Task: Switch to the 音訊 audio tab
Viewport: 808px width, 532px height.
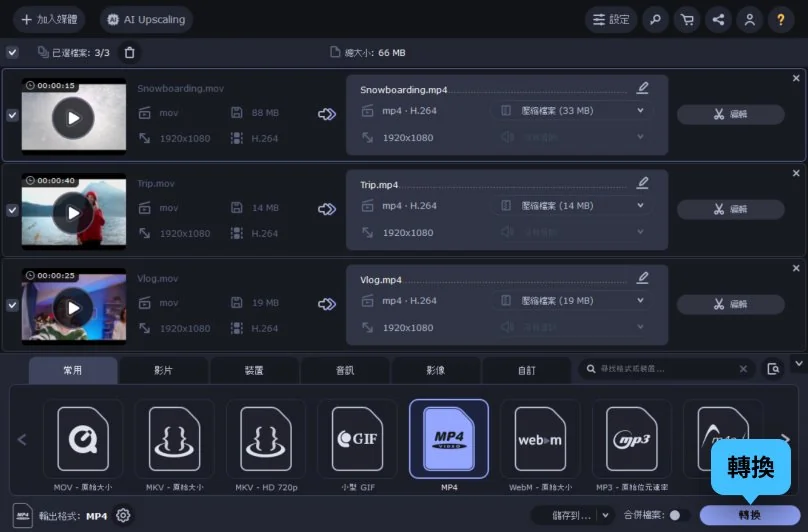Action: pos(345,370)
